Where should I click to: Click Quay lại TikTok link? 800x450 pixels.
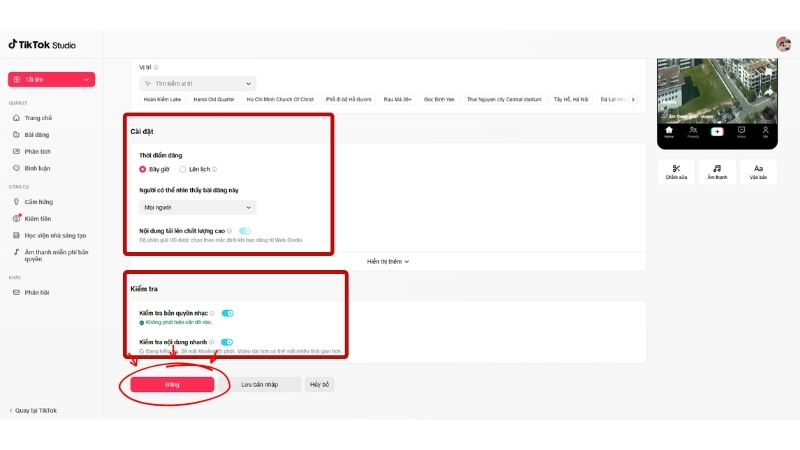(33, 411)
